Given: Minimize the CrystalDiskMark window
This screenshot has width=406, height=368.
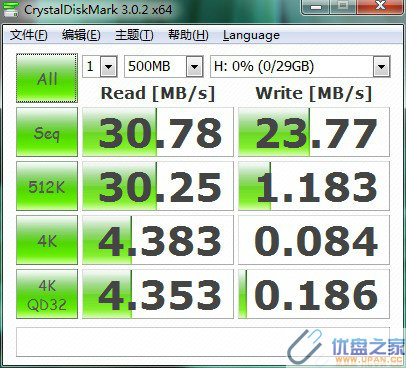Looking at the screenshot, I should 315,6.
